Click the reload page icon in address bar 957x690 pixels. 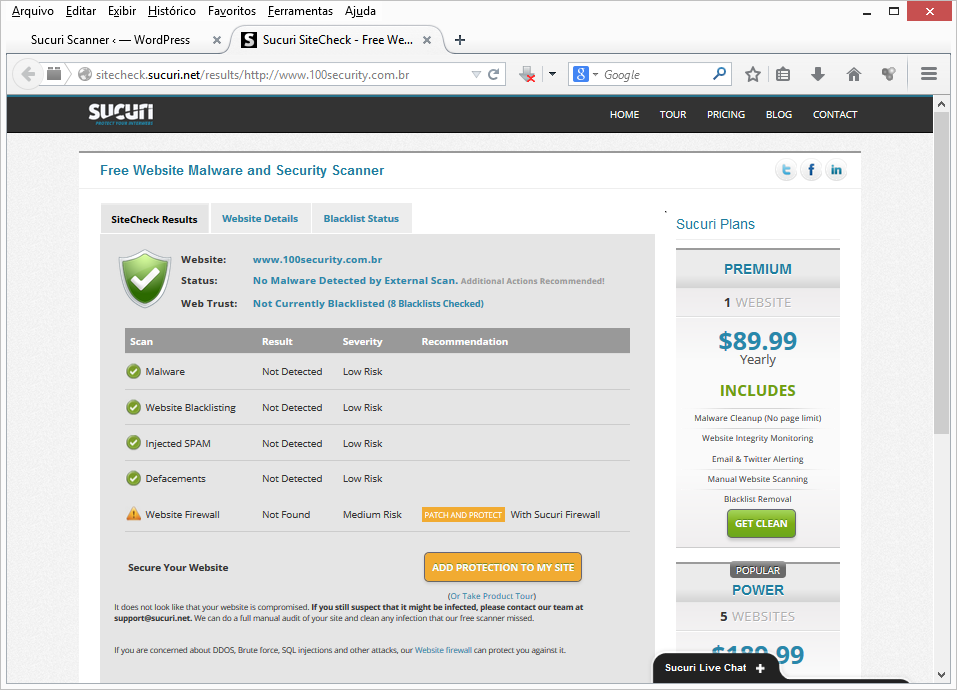coord(494,74)
